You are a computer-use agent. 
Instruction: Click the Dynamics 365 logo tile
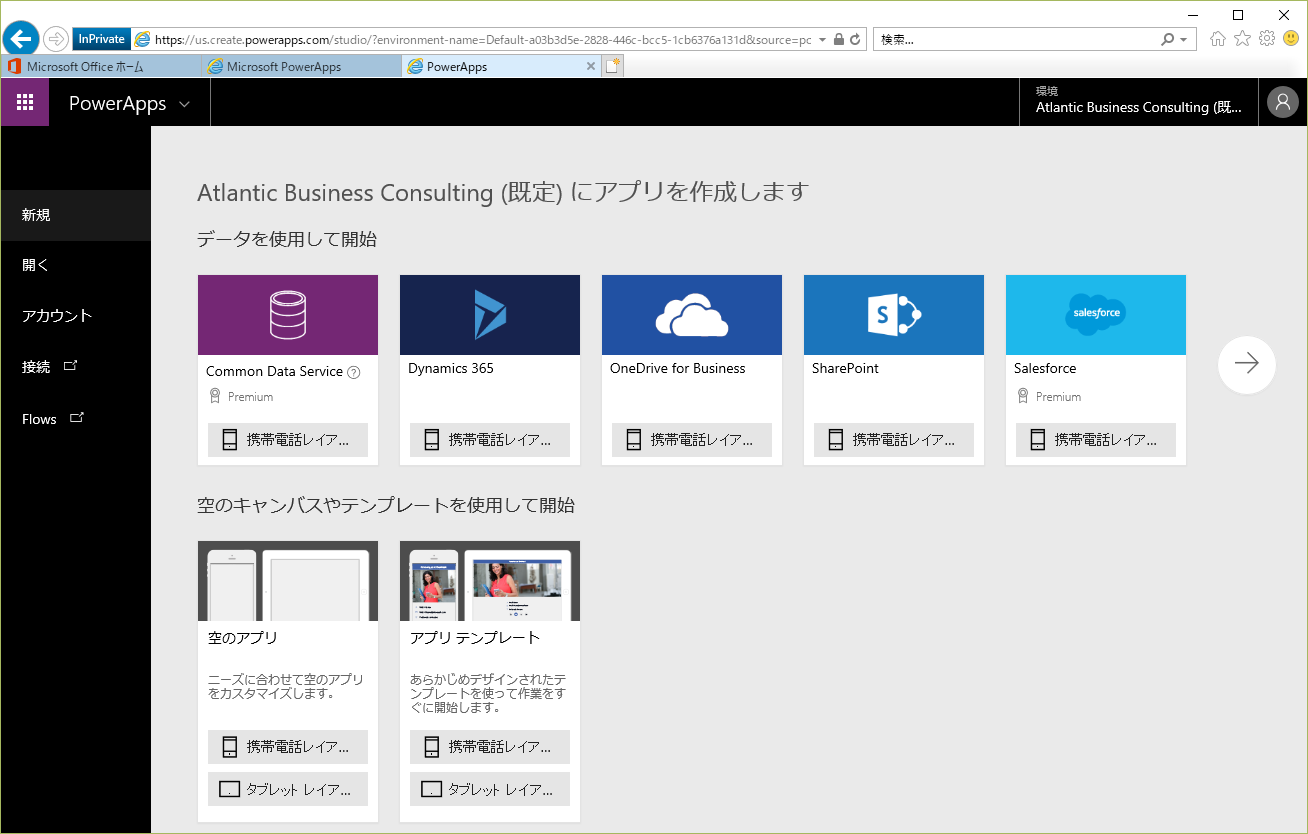pyautogui.click(x=490, y=315)
